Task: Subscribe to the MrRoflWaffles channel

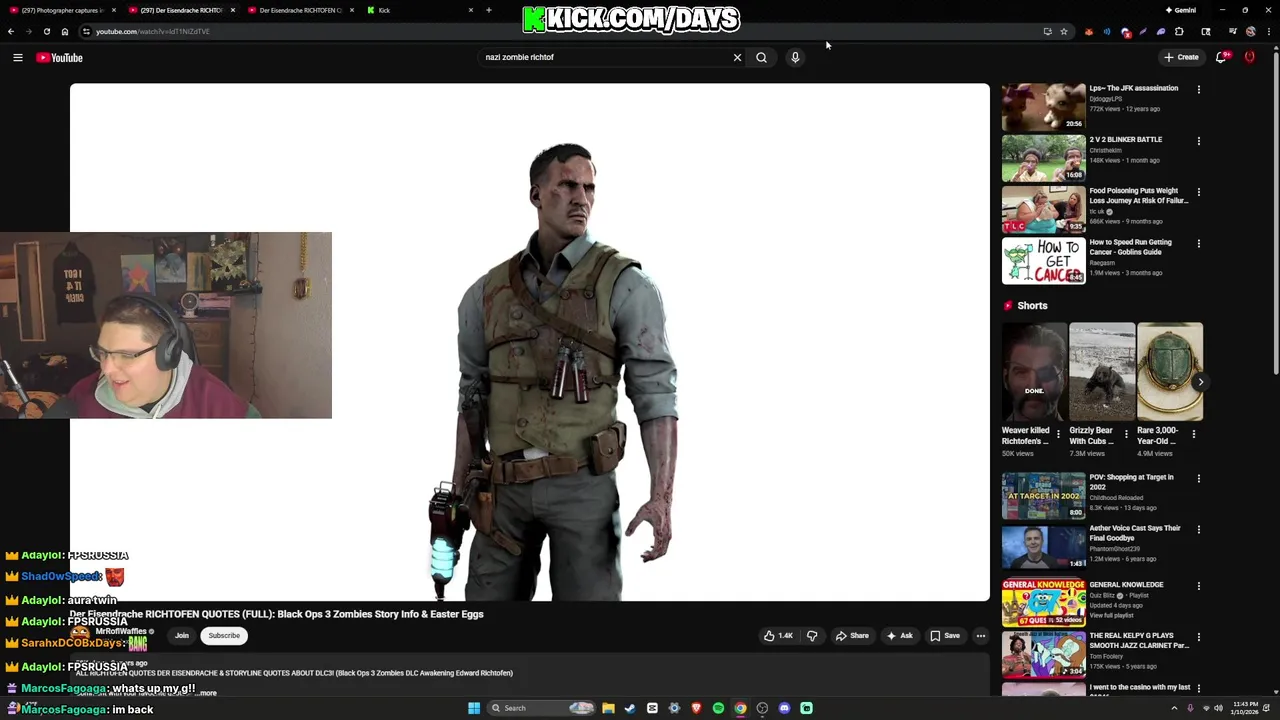Action: (x=224, y=636)
